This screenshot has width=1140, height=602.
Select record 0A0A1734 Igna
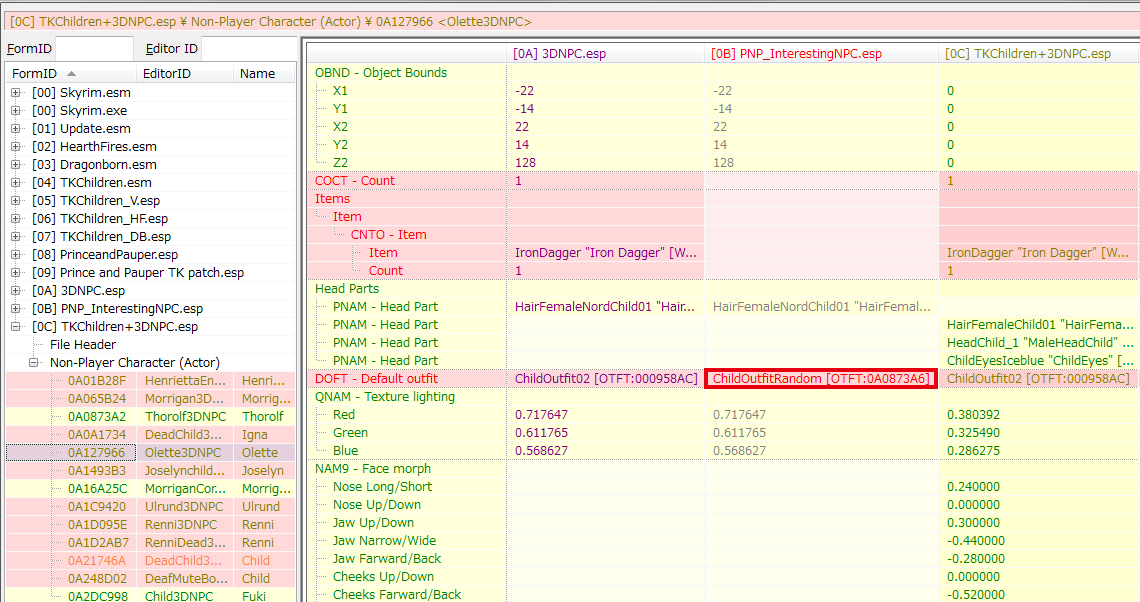[x=150, y=435]
